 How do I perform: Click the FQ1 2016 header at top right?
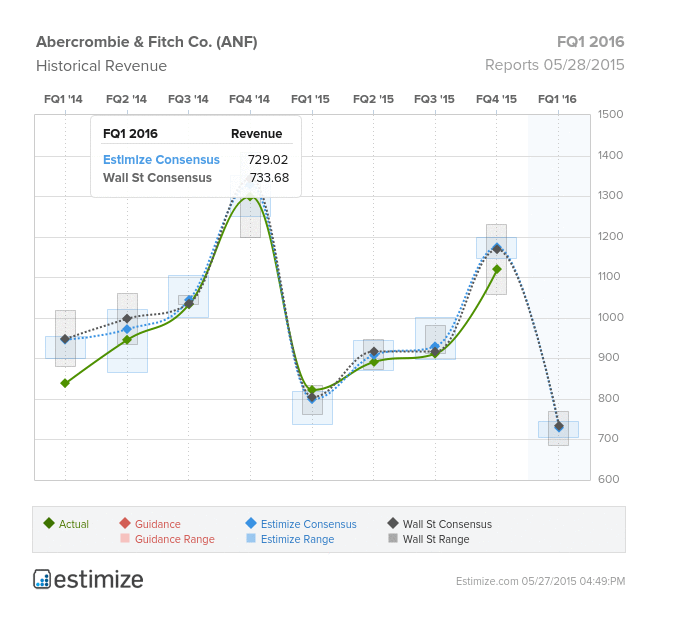click(590, 42)
